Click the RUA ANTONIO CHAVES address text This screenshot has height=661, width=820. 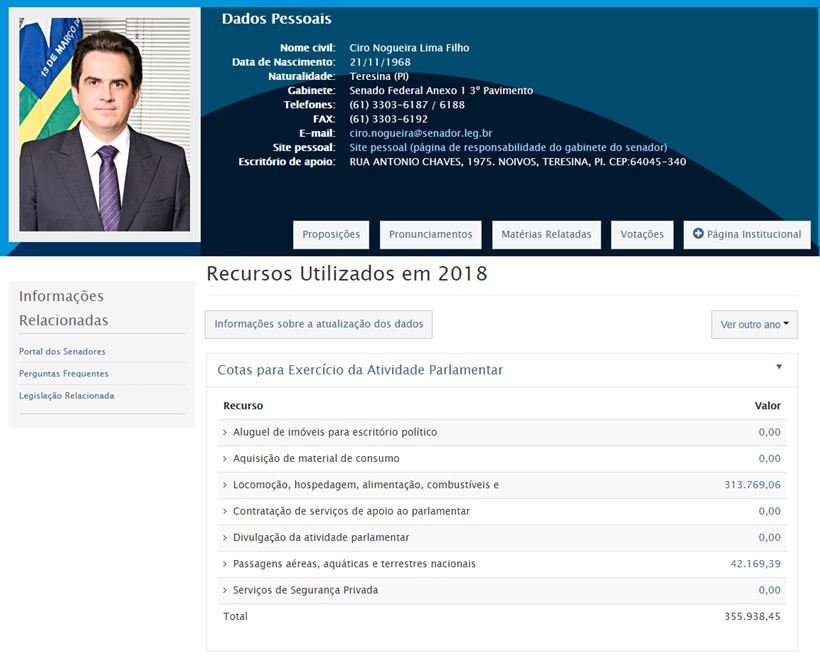[x=518, y=162]
